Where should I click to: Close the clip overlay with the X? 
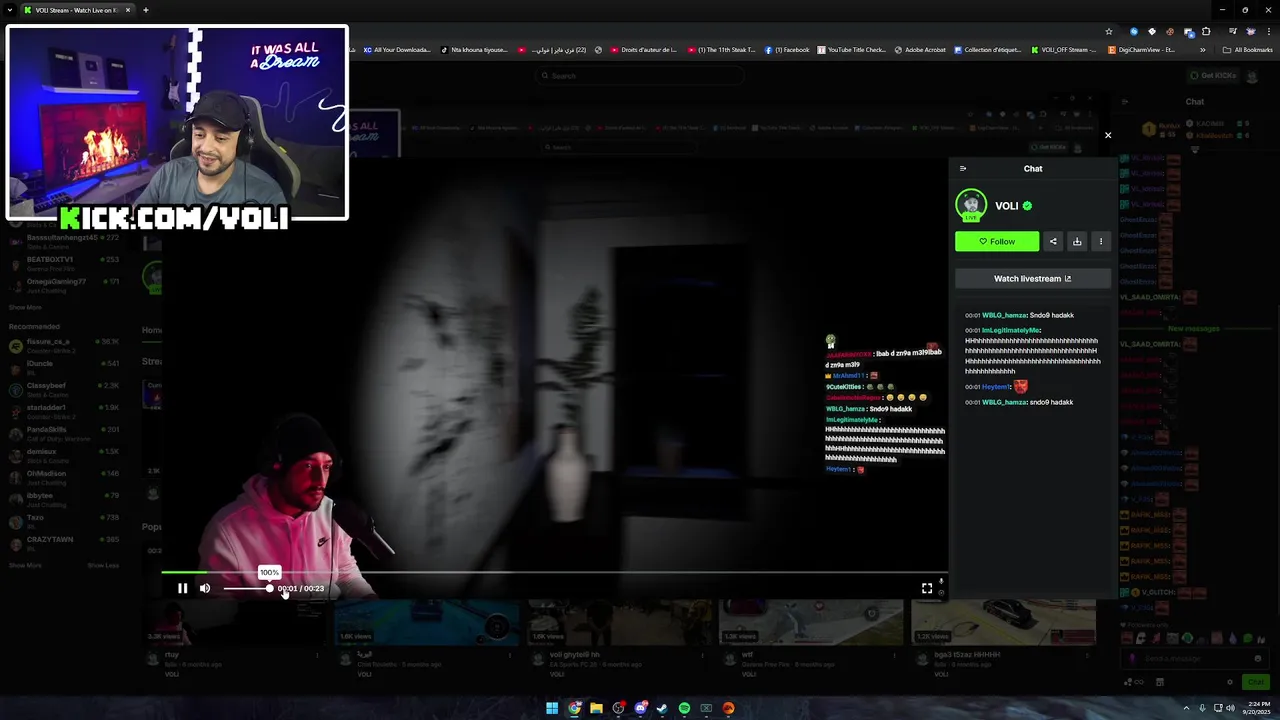click(x=1107, y=135)
